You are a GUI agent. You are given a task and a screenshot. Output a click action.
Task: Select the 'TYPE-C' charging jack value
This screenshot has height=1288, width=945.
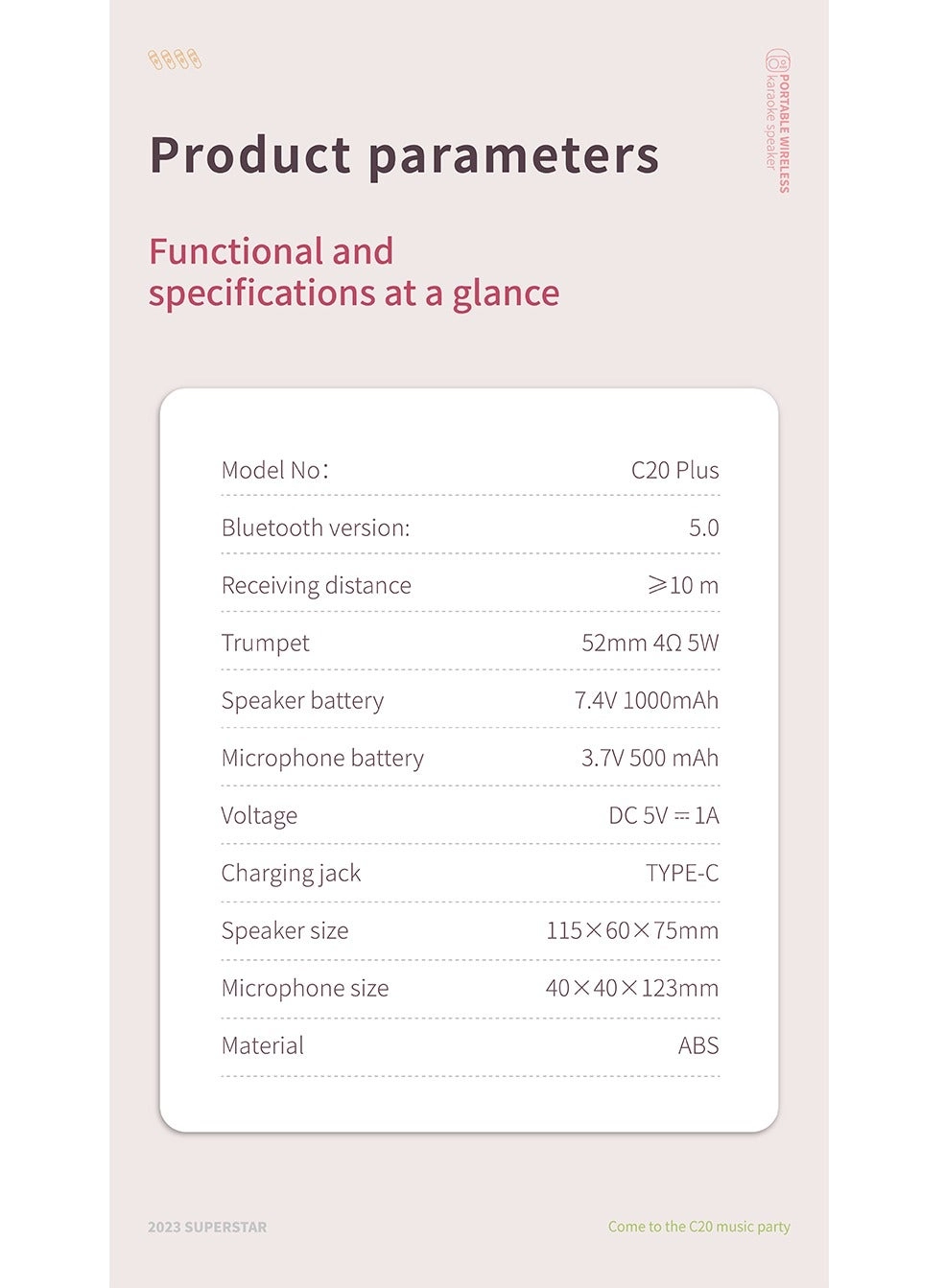click(x=681, y=873)
